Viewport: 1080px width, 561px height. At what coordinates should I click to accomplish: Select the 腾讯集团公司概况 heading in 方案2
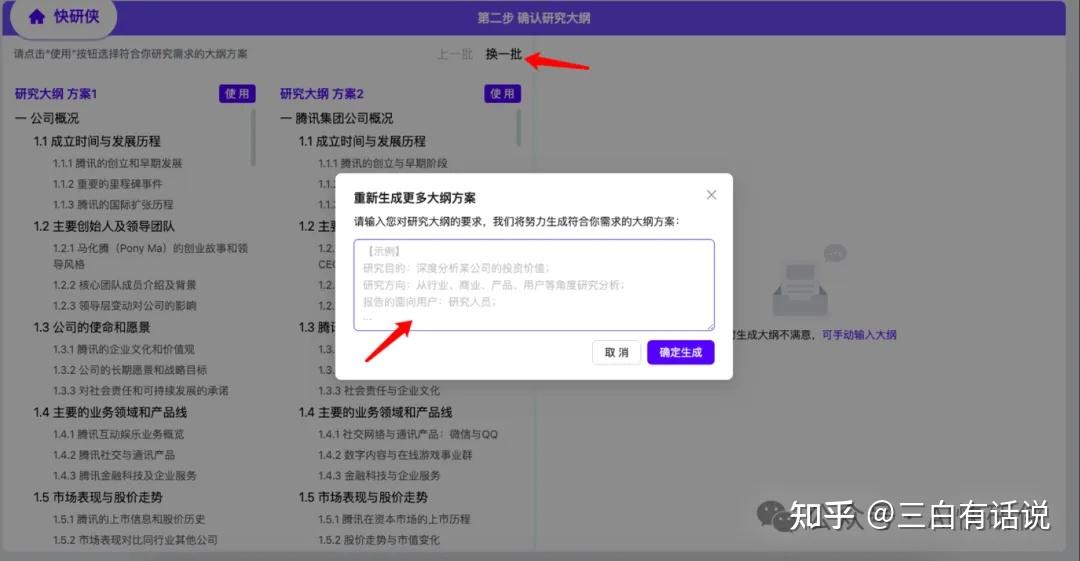click(x=337, y=119)
